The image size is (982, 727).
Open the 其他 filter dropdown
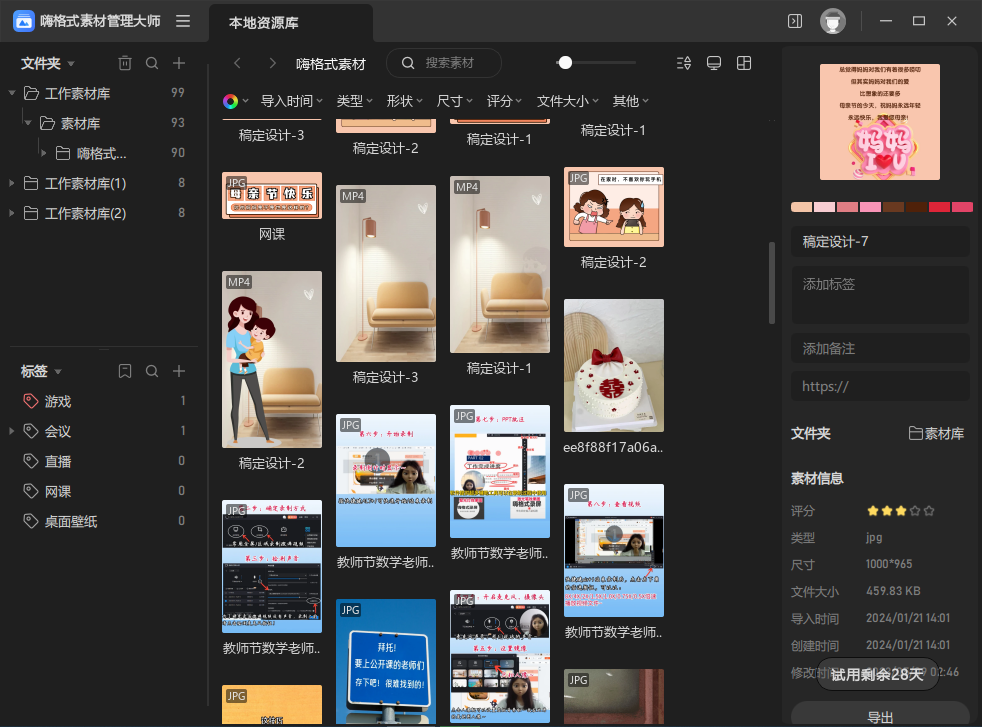tap(631, 101)
